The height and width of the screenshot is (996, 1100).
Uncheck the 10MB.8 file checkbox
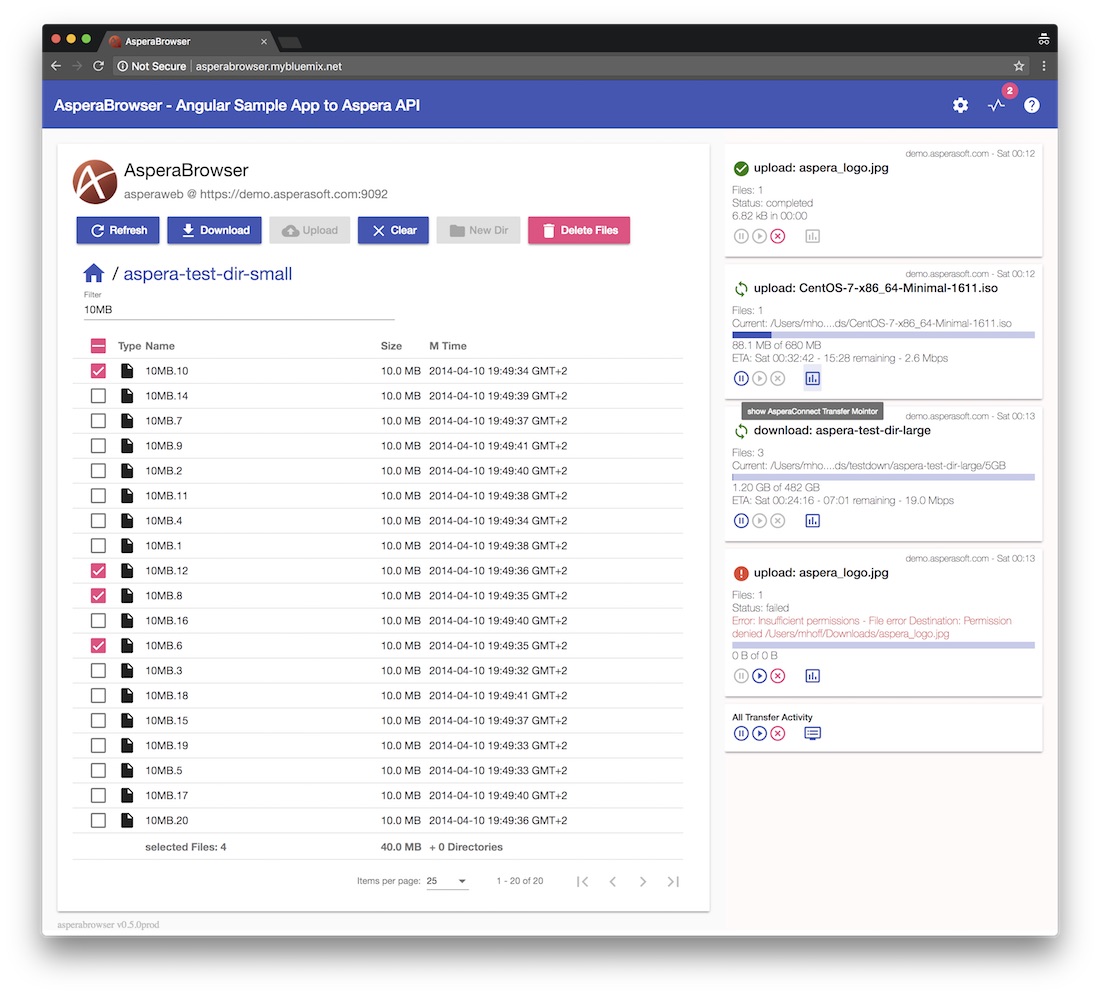98,595
